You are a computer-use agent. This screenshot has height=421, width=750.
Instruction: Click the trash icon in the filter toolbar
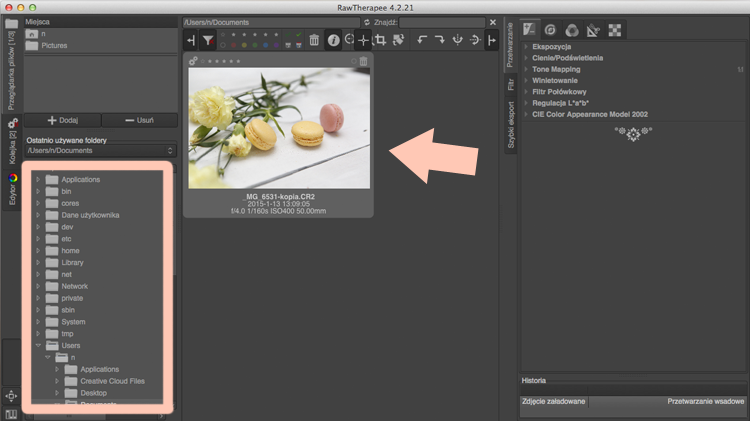pyautogui.click(x=314, y=40)
